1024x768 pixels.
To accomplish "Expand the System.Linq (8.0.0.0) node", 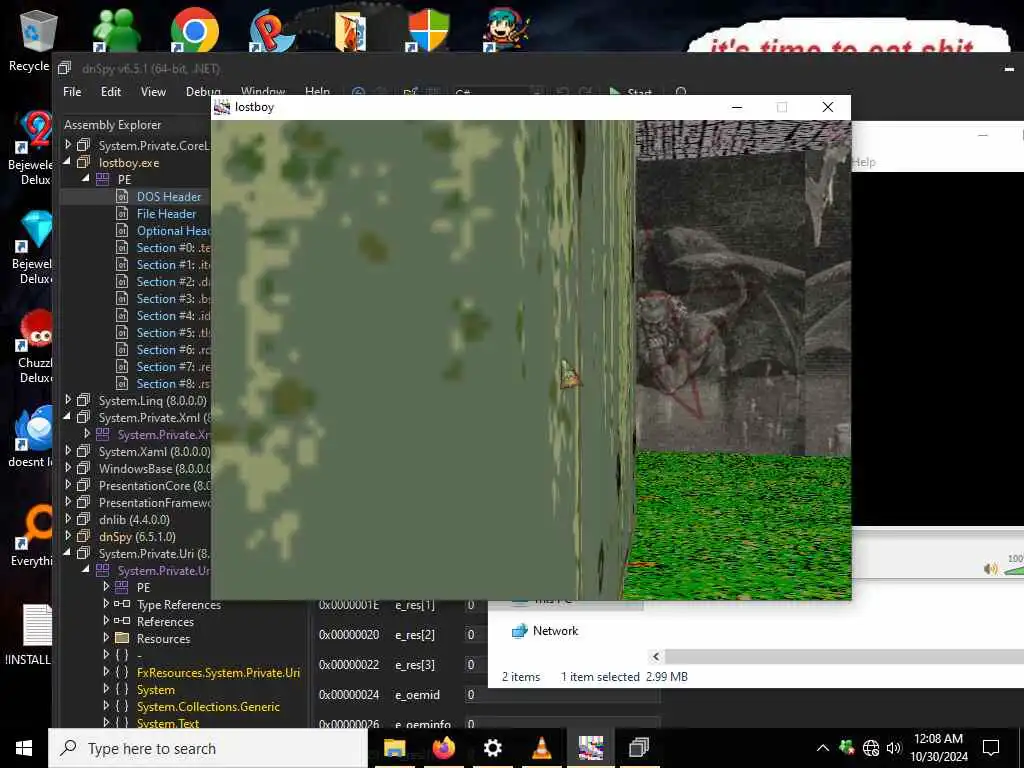I will [x=68, y=400].
